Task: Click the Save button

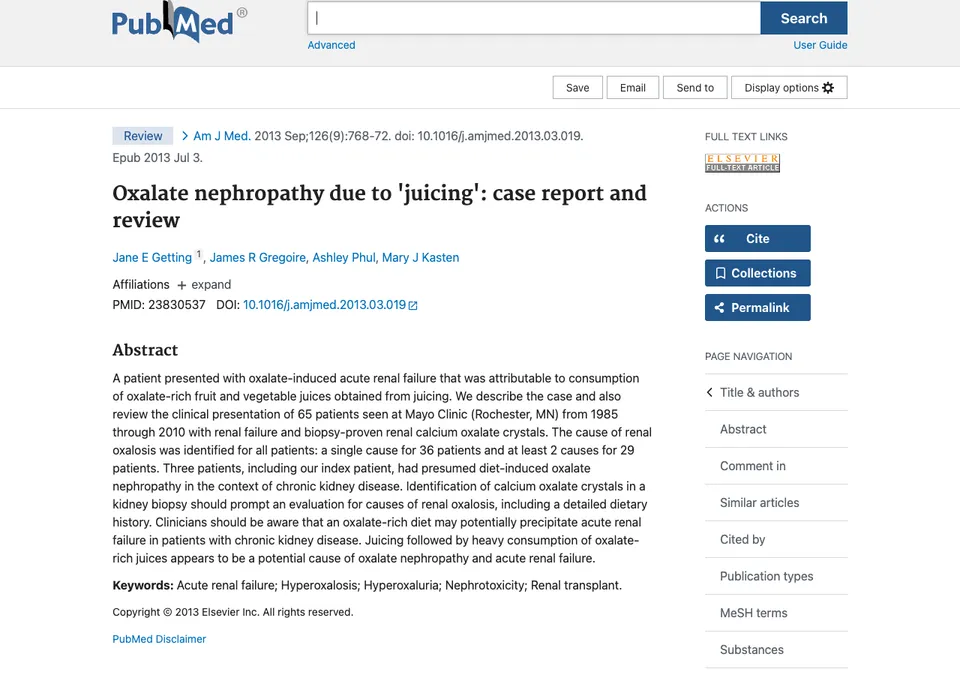Action: pos(577,88)
